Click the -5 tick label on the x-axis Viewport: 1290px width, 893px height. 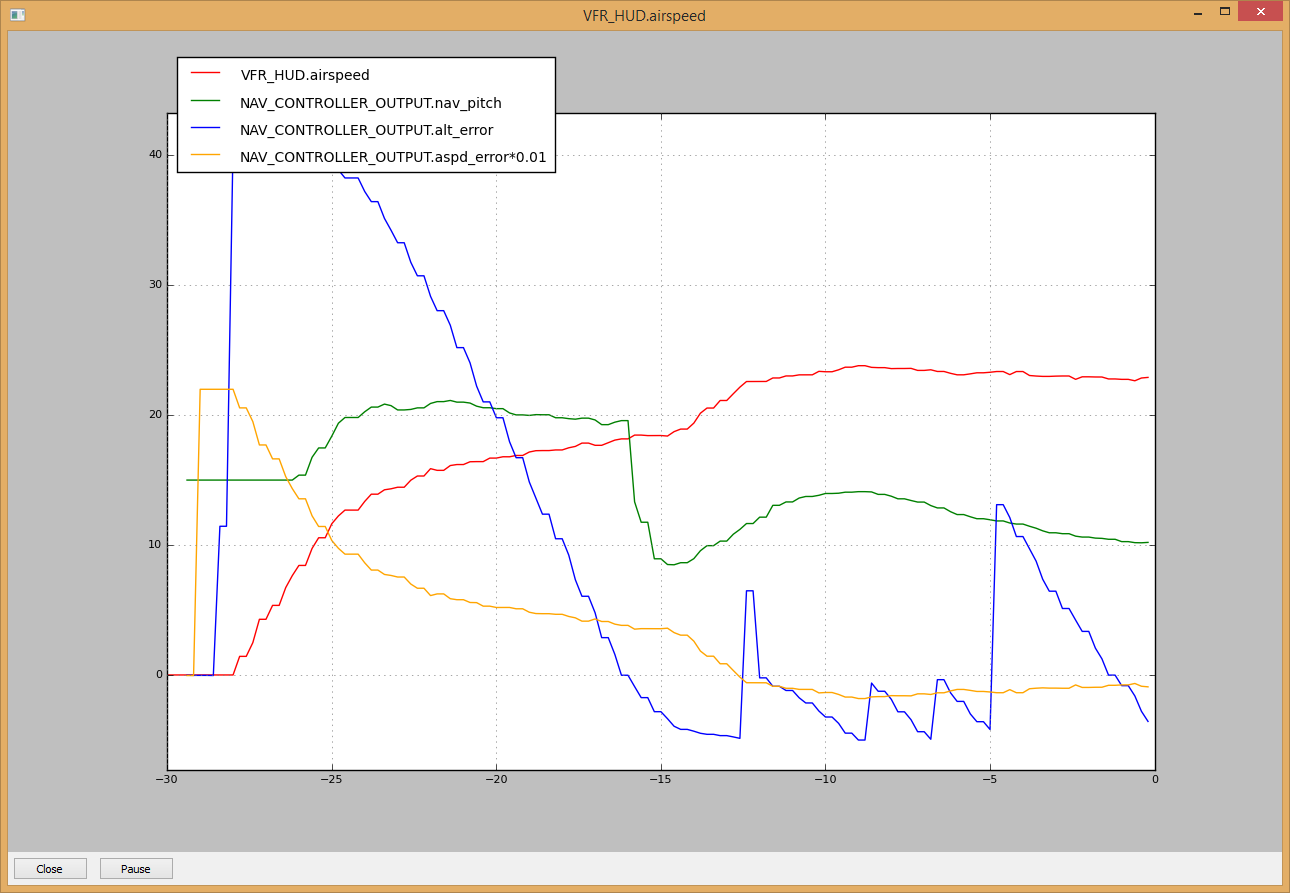tap(989, 780)
